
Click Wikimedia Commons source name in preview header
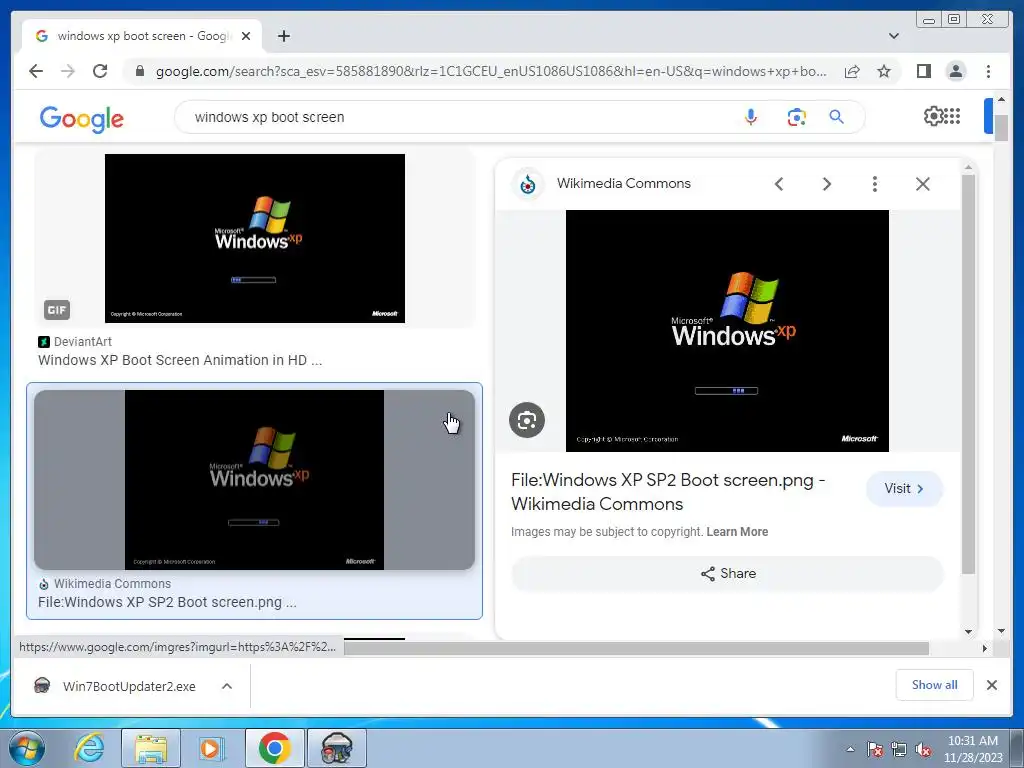coord(624,184)
